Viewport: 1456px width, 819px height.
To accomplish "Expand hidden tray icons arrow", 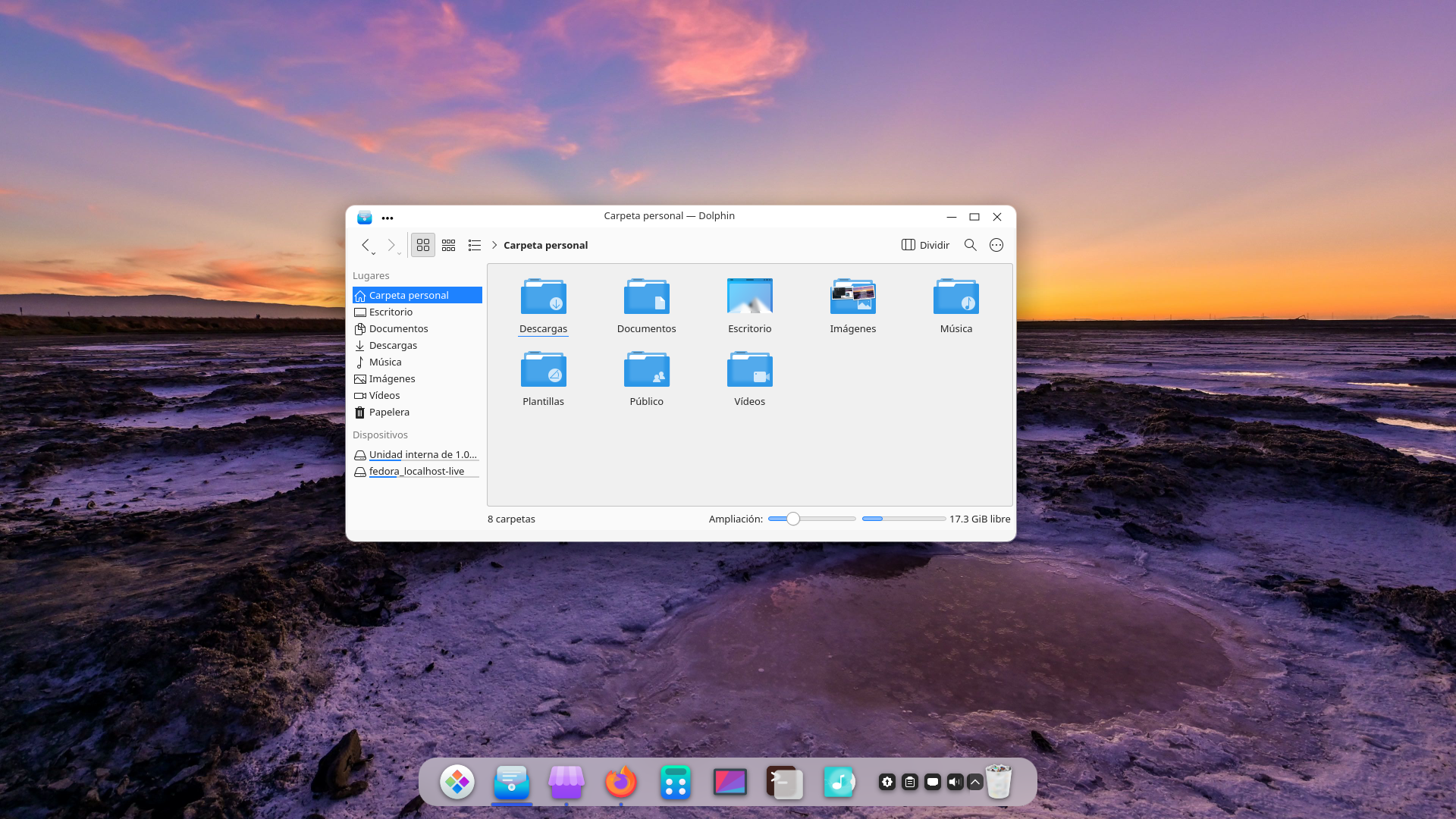I will pos(975,782).
